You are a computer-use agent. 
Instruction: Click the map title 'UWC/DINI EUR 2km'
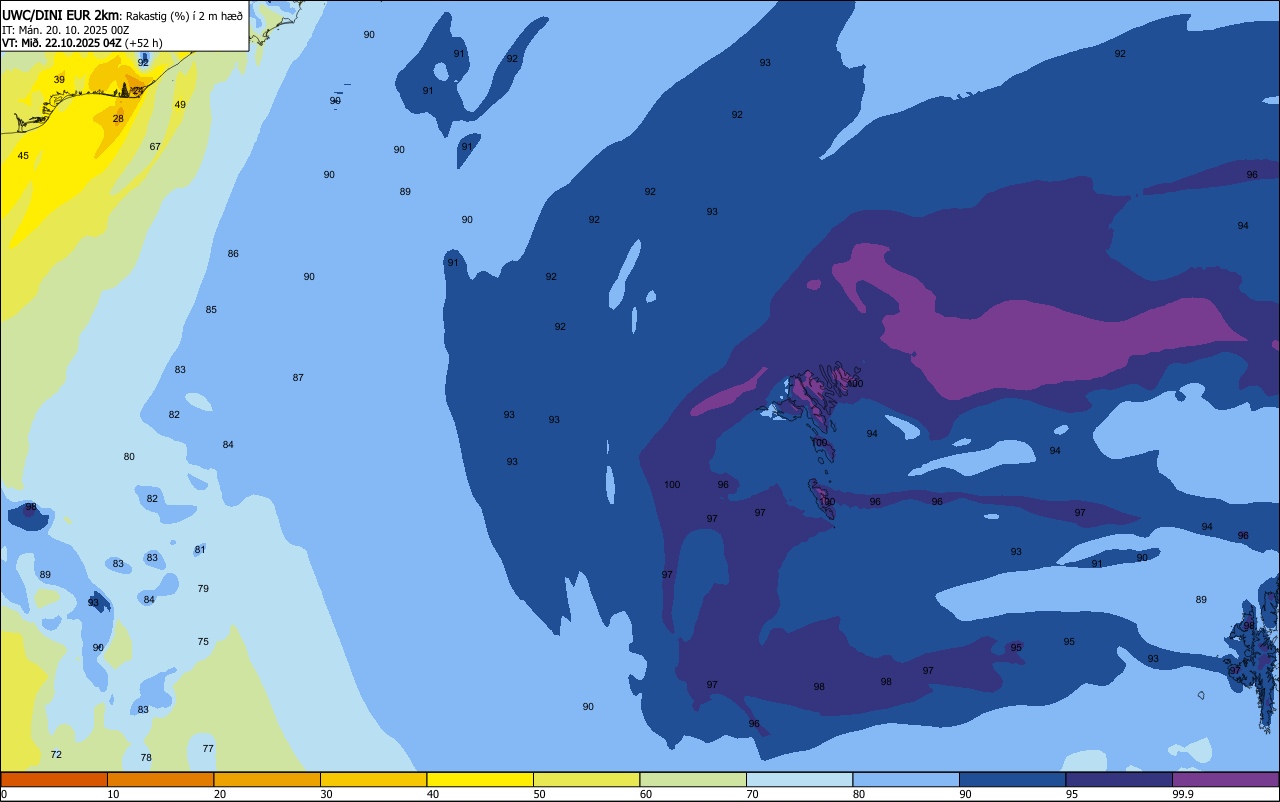pyautogui.click(x=60, y=15)
